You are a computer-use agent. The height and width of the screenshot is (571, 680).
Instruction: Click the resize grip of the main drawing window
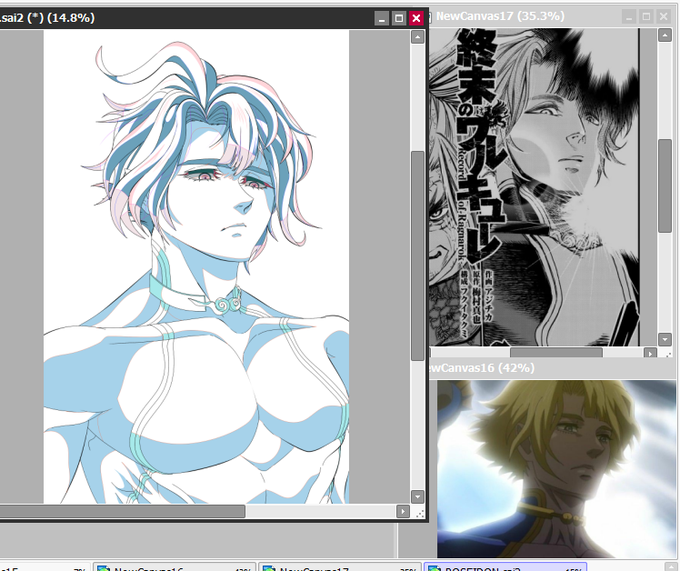click(x=419, y=513)
